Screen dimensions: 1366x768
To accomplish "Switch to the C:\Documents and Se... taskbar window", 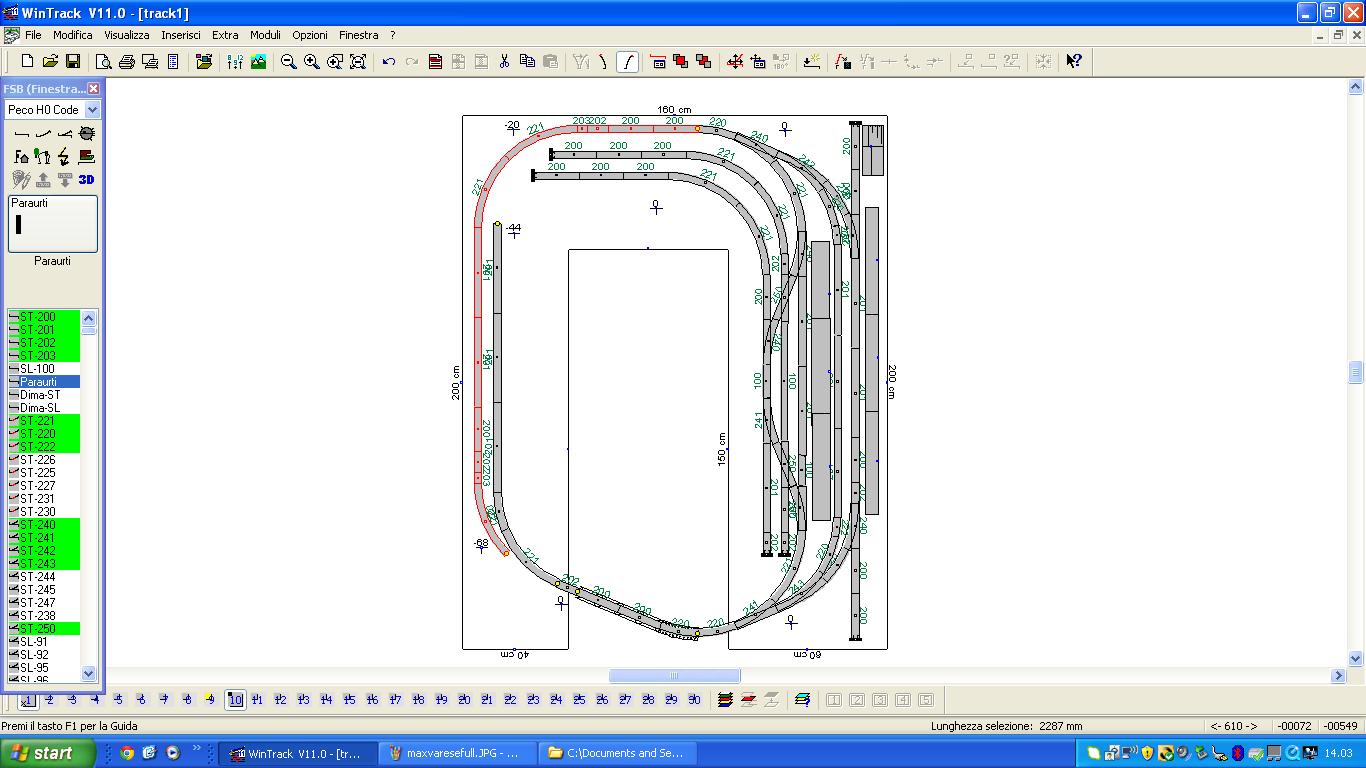I will click(x=617, y=753).
